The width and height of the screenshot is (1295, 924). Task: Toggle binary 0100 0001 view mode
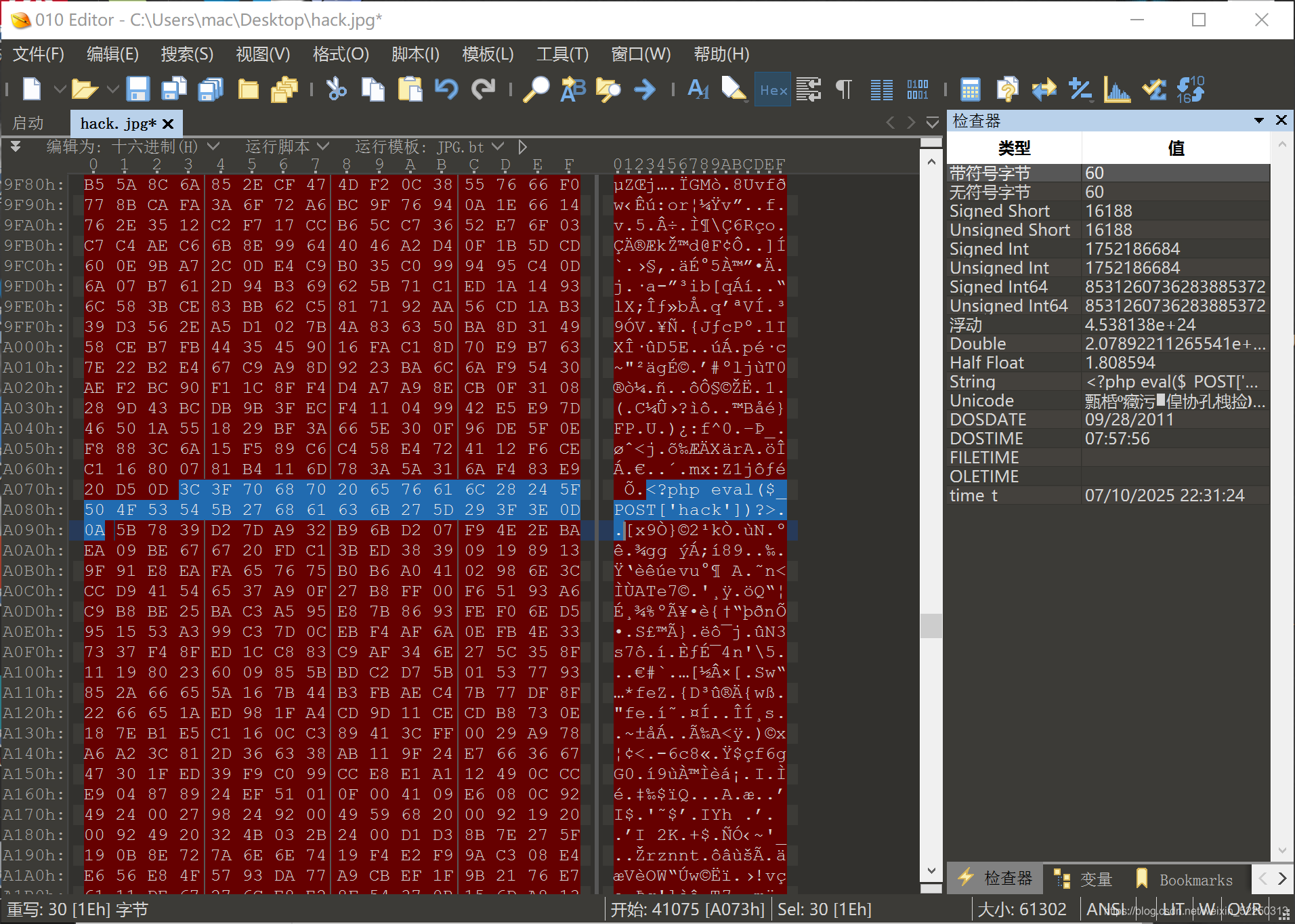918,89
